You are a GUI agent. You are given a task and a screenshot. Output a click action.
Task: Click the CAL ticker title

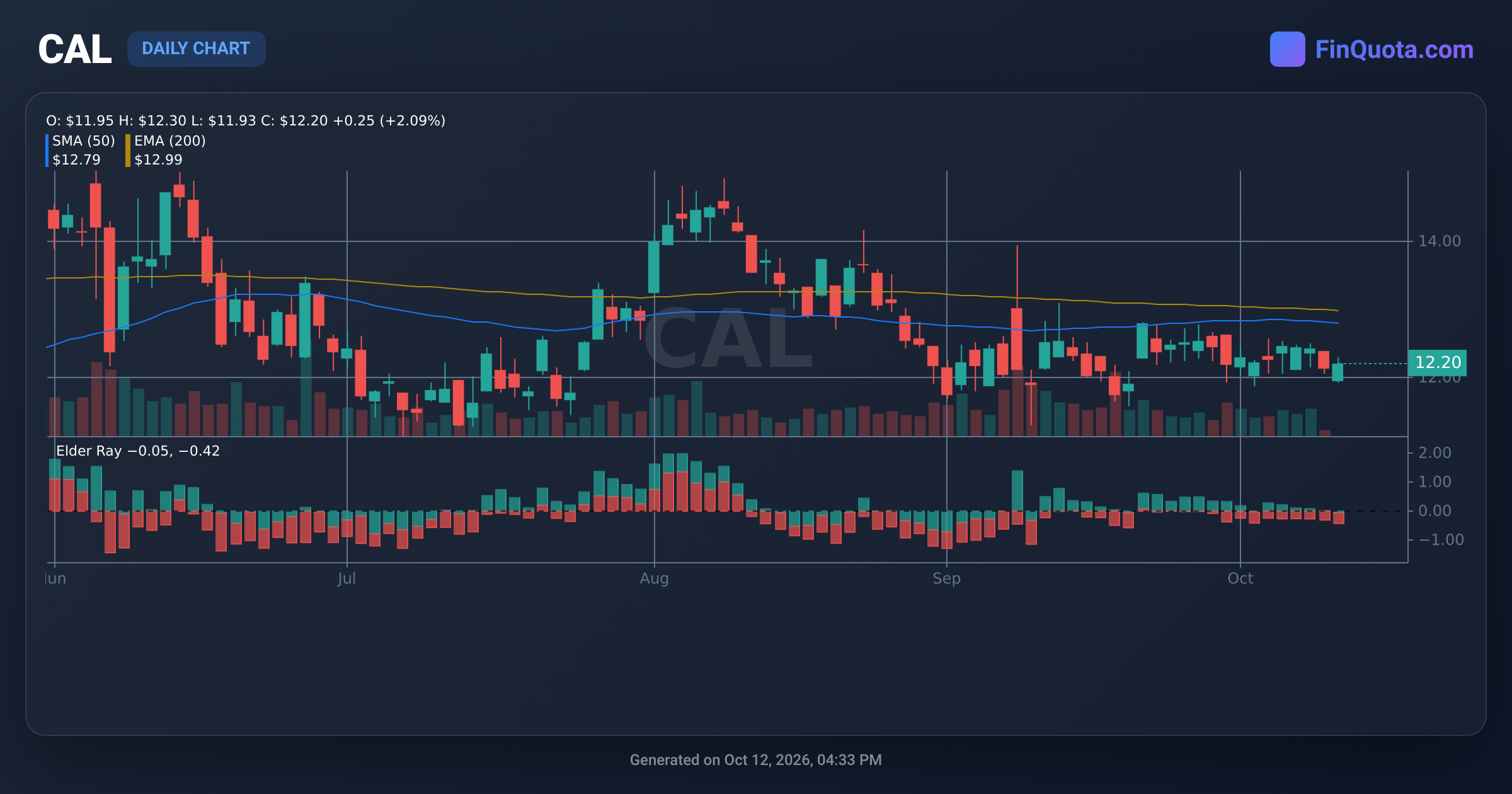[74, 49]
